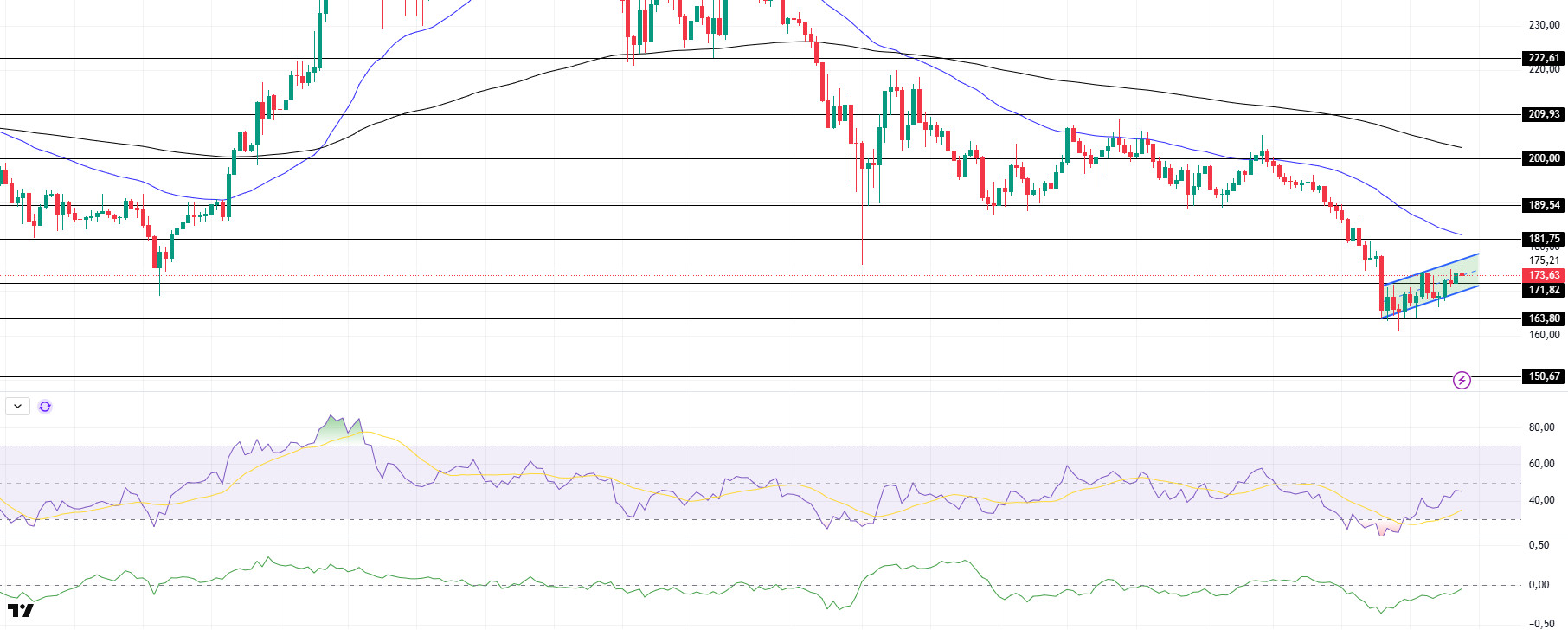The width and height of the screenshot is (1568, 636).
Task: Select the 181,75 price level label
Action: tap(1544, 239)
